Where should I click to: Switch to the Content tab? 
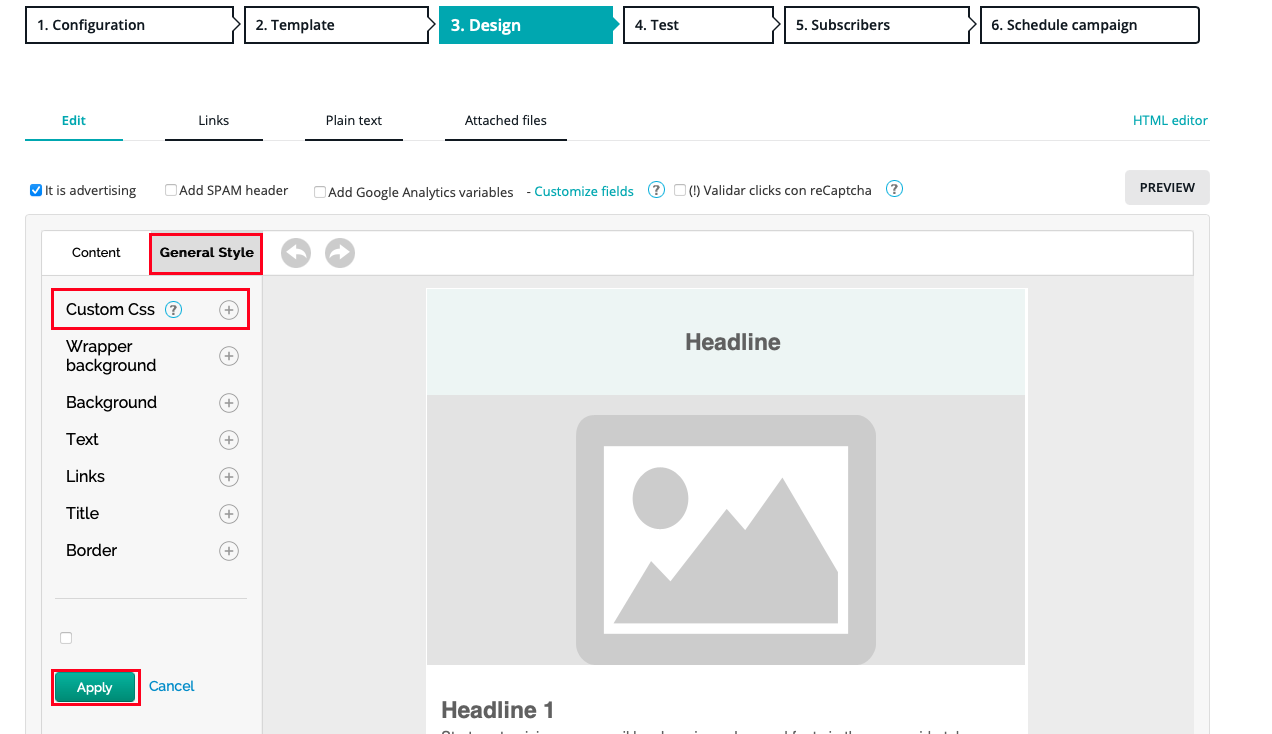(x=96, y=253)
